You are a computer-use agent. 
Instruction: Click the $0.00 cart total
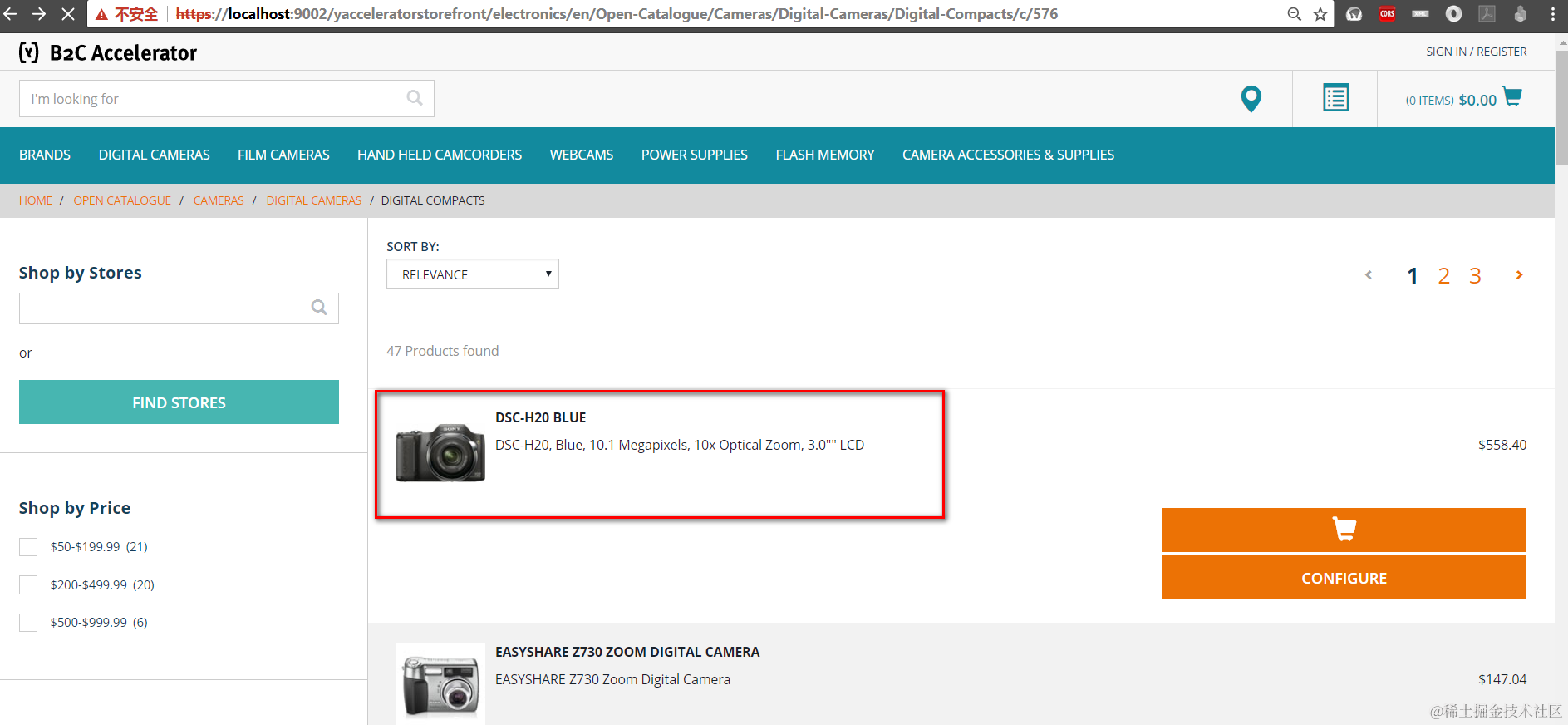(1477, 100)
